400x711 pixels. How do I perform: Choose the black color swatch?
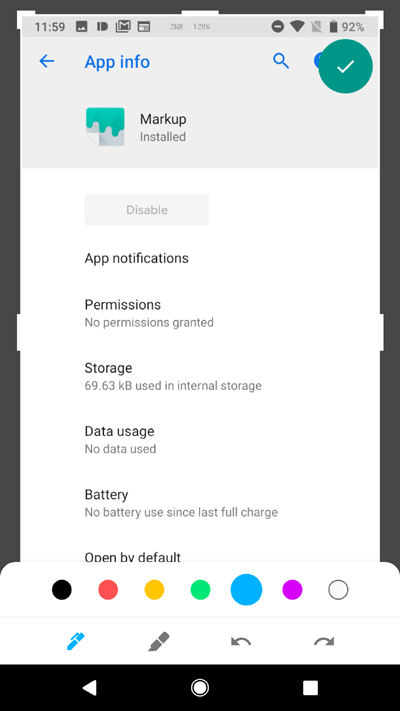tap(62, 590)
